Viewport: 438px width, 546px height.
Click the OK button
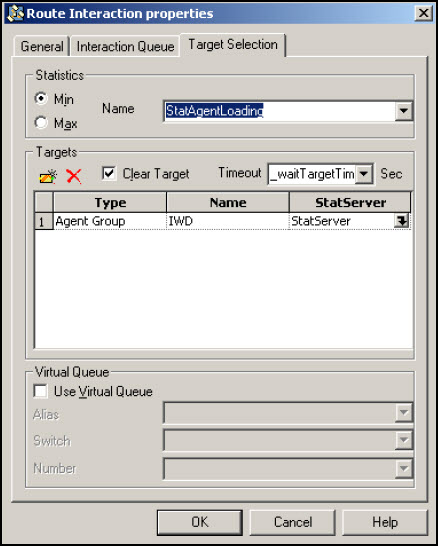[200, 522]
